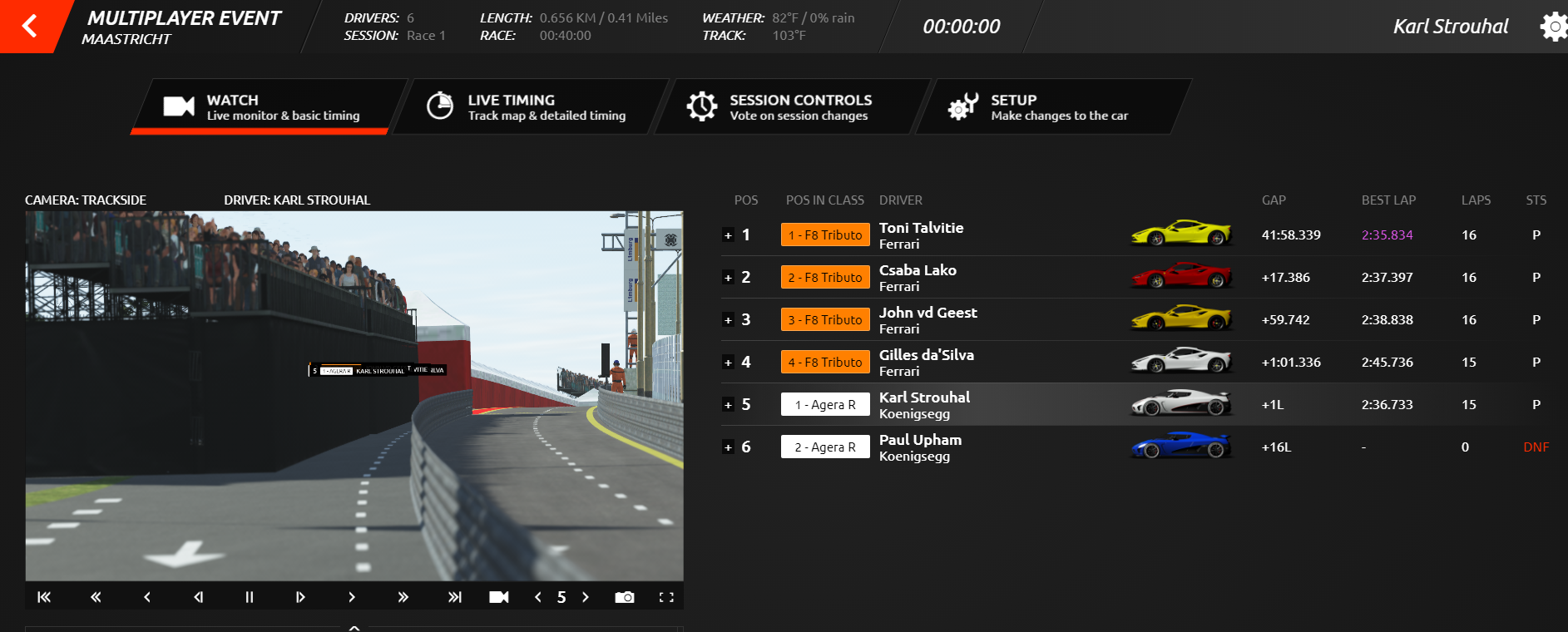Click the back arrow in top-left corner

point(29,26)
